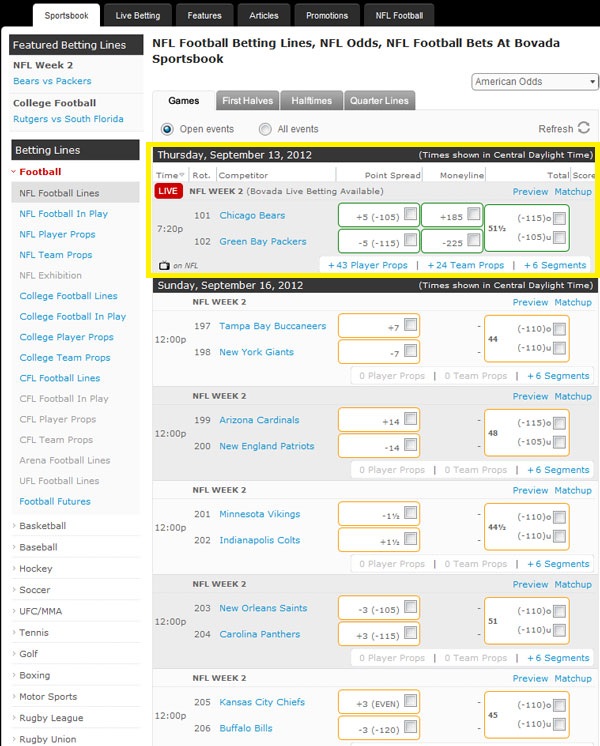600x746 pixels.
Task: Click the Refresh text button
Action: point(556,129)
